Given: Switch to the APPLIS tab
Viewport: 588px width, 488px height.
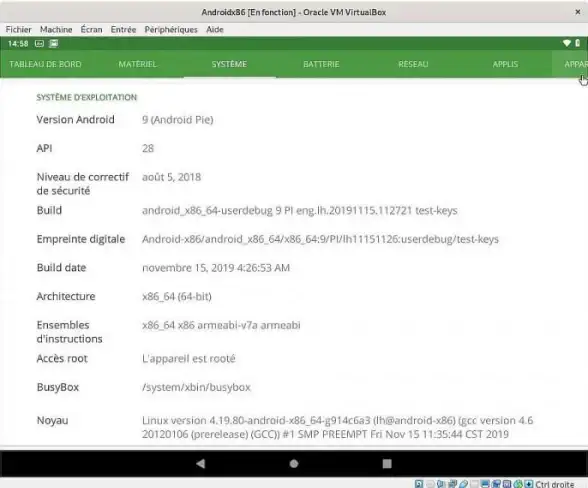Looking at the screenshot, I should (506, 65).
